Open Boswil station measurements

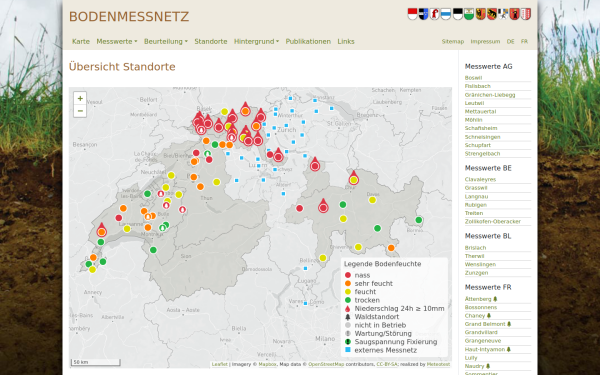click(473, 78)
